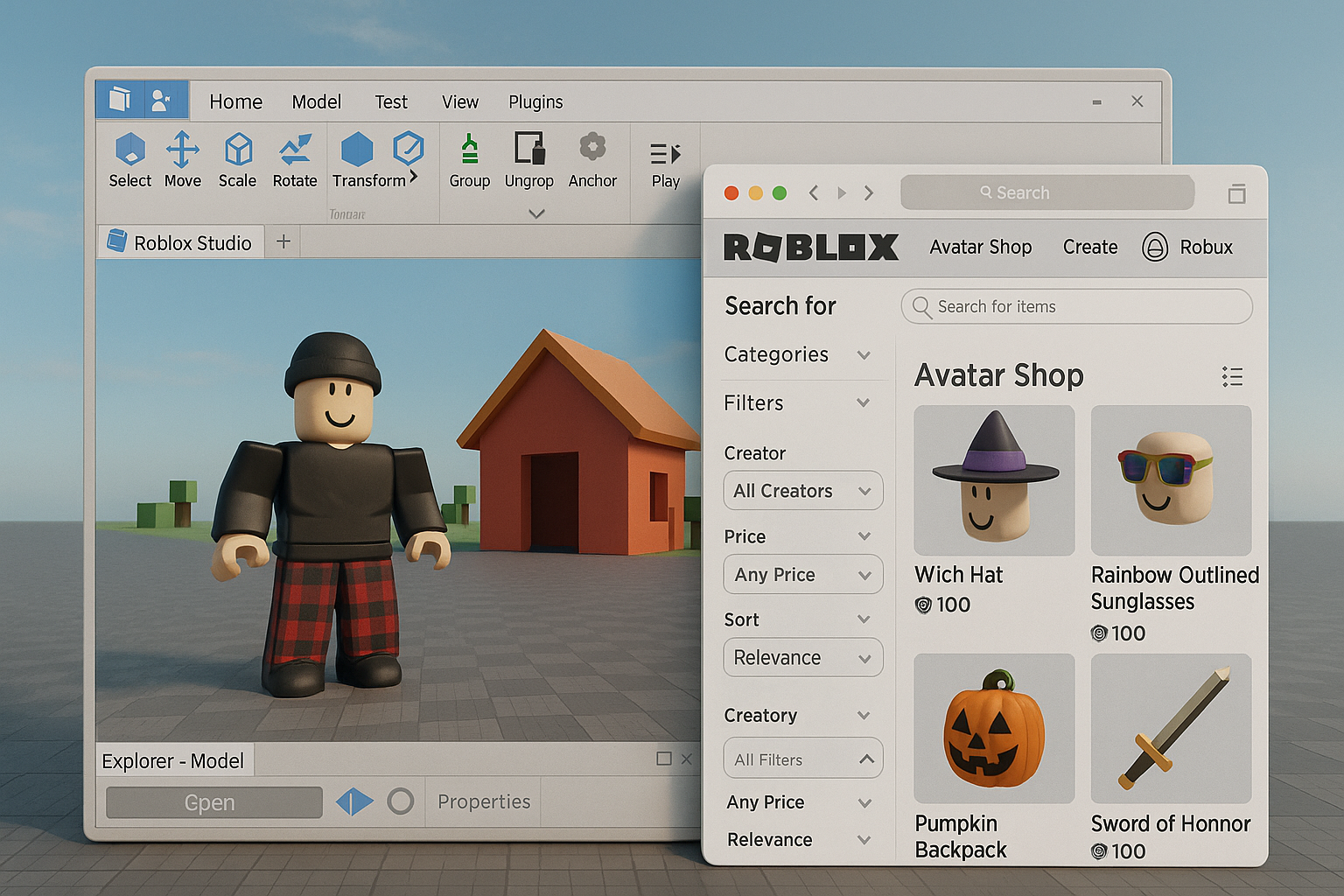Screen dimensions: 1344x896
Task: Go back in Roblox browser window
Action: coord(814,192)
